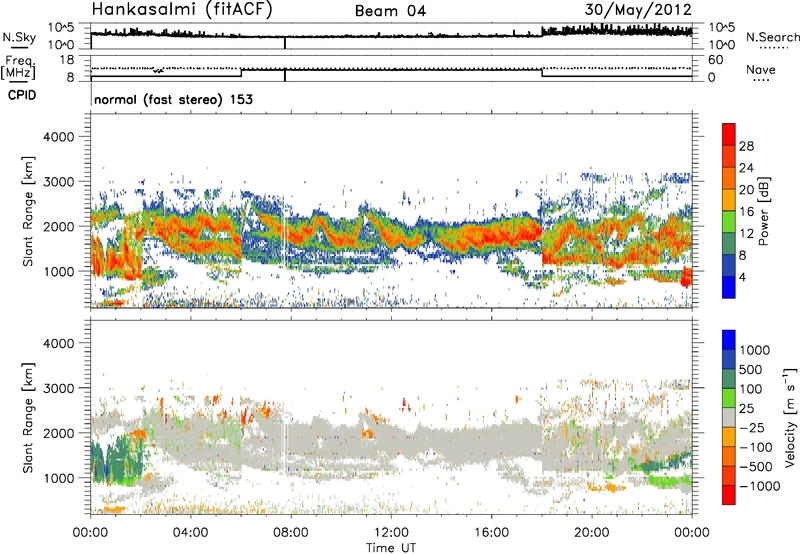Select the N.Search legend label
Viewport: 800px width, 554px height.
click(x=773, y=37)
